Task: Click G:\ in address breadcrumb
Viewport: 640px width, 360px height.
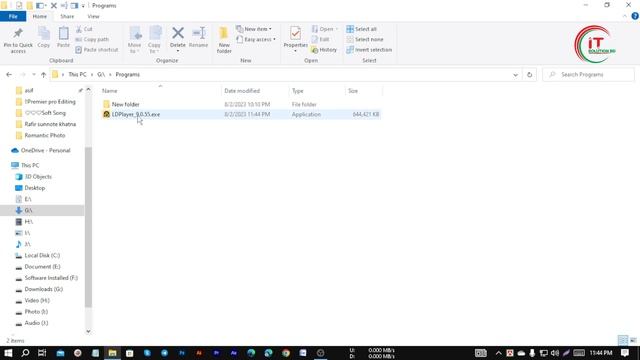Action: pos(101,75)
